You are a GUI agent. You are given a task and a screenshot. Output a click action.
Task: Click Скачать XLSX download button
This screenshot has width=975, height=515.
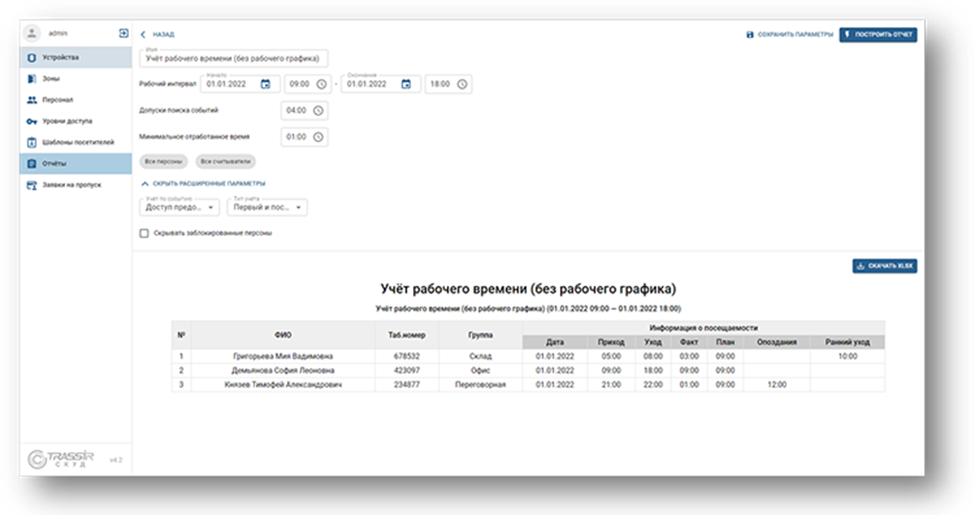pyautogui.click(x=885, y=266)
